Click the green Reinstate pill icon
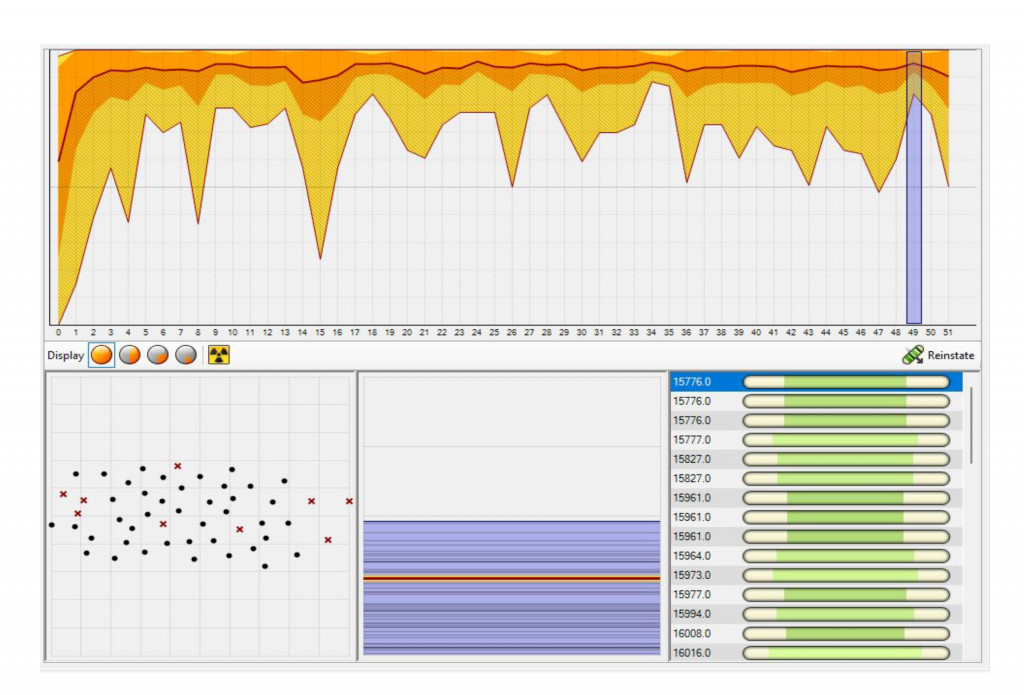The image size is (1024, 695). click(912, 355)
